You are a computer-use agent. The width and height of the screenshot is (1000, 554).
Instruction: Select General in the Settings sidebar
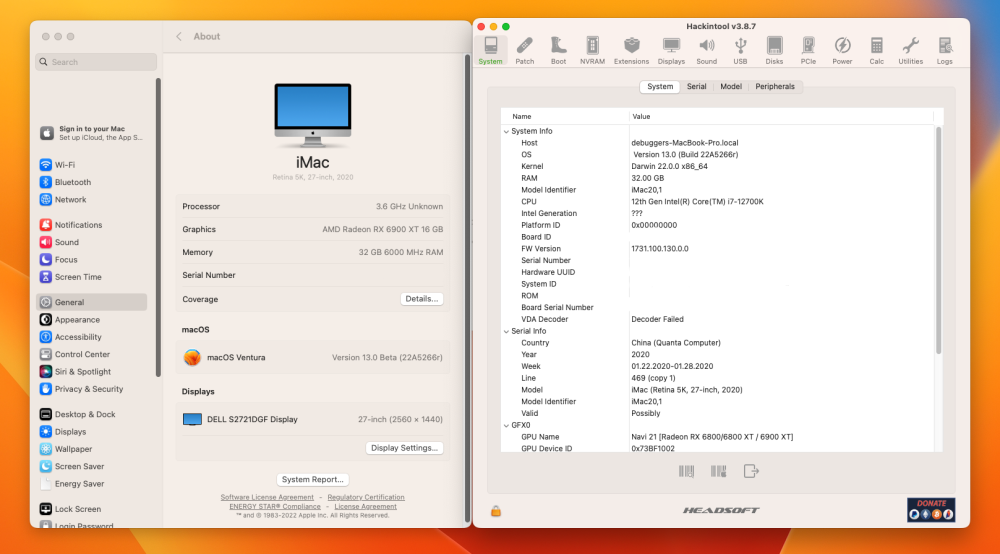point(91,302)
